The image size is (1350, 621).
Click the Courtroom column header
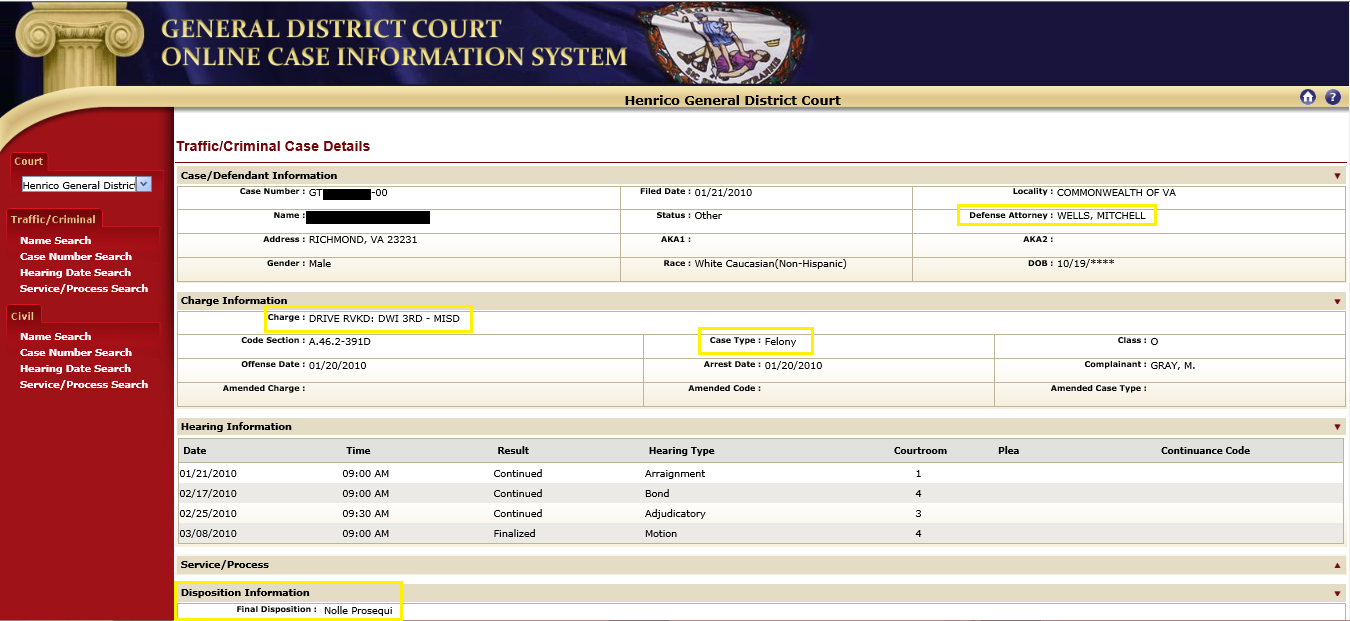click(920, 451)
